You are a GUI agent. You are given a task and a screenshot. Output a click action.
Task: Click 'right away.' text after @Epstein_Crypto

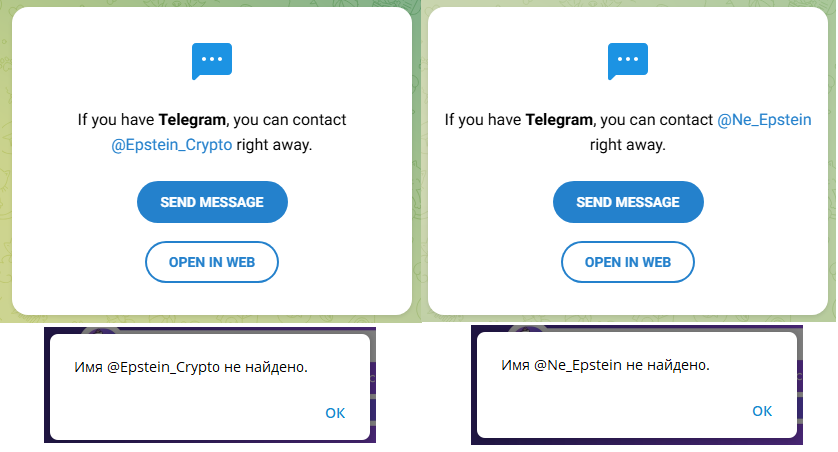pos(275,144)
